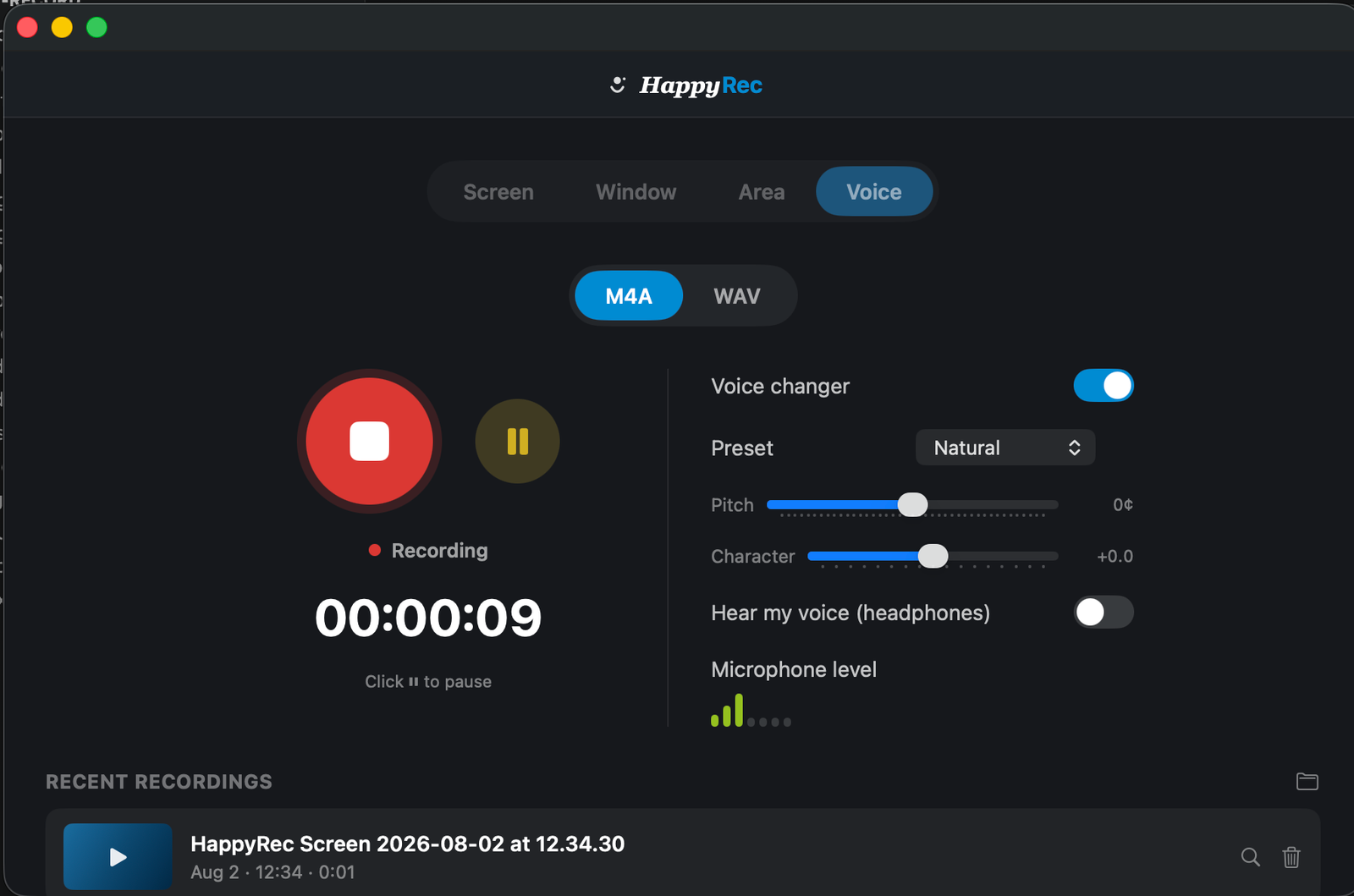The width and height of the screenshot is (1354, 896).
Task: Click the Character value +0.0
Action: 1115,556
